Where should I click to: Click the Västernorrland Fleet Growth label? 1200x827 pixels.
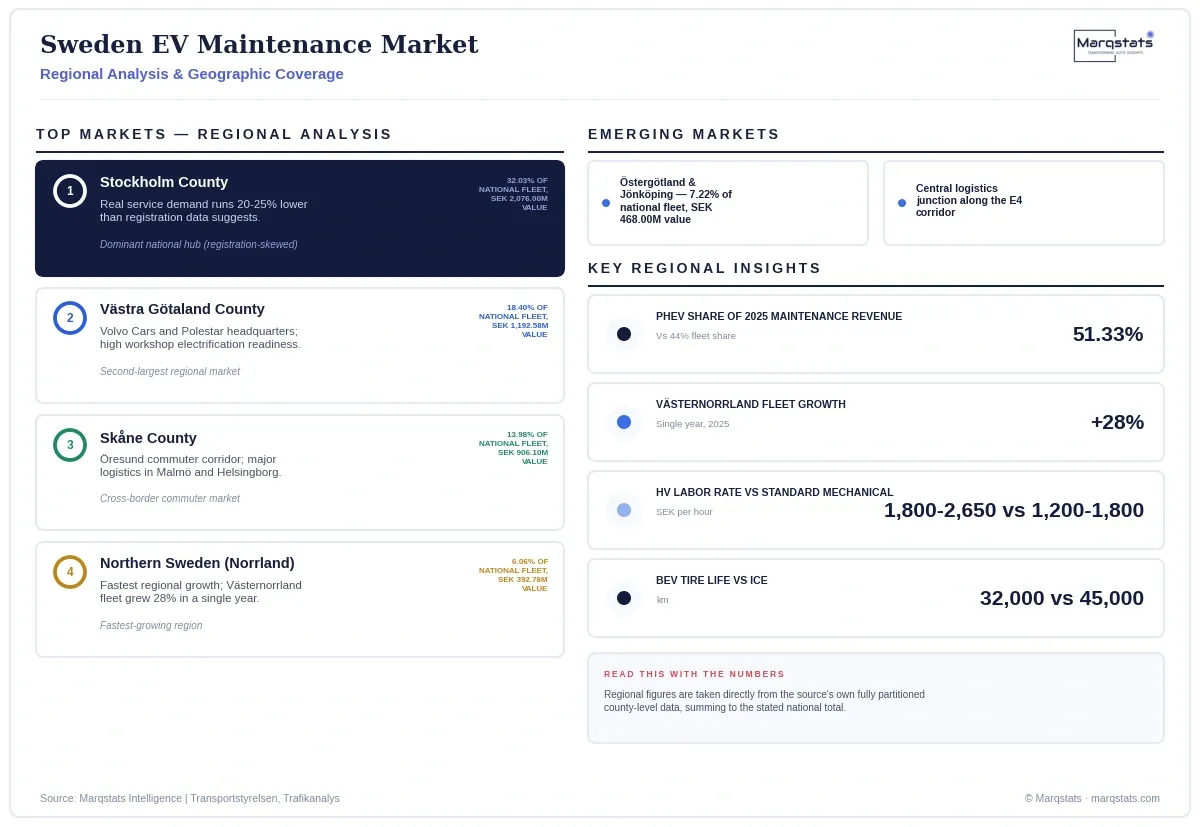[751, 404]
